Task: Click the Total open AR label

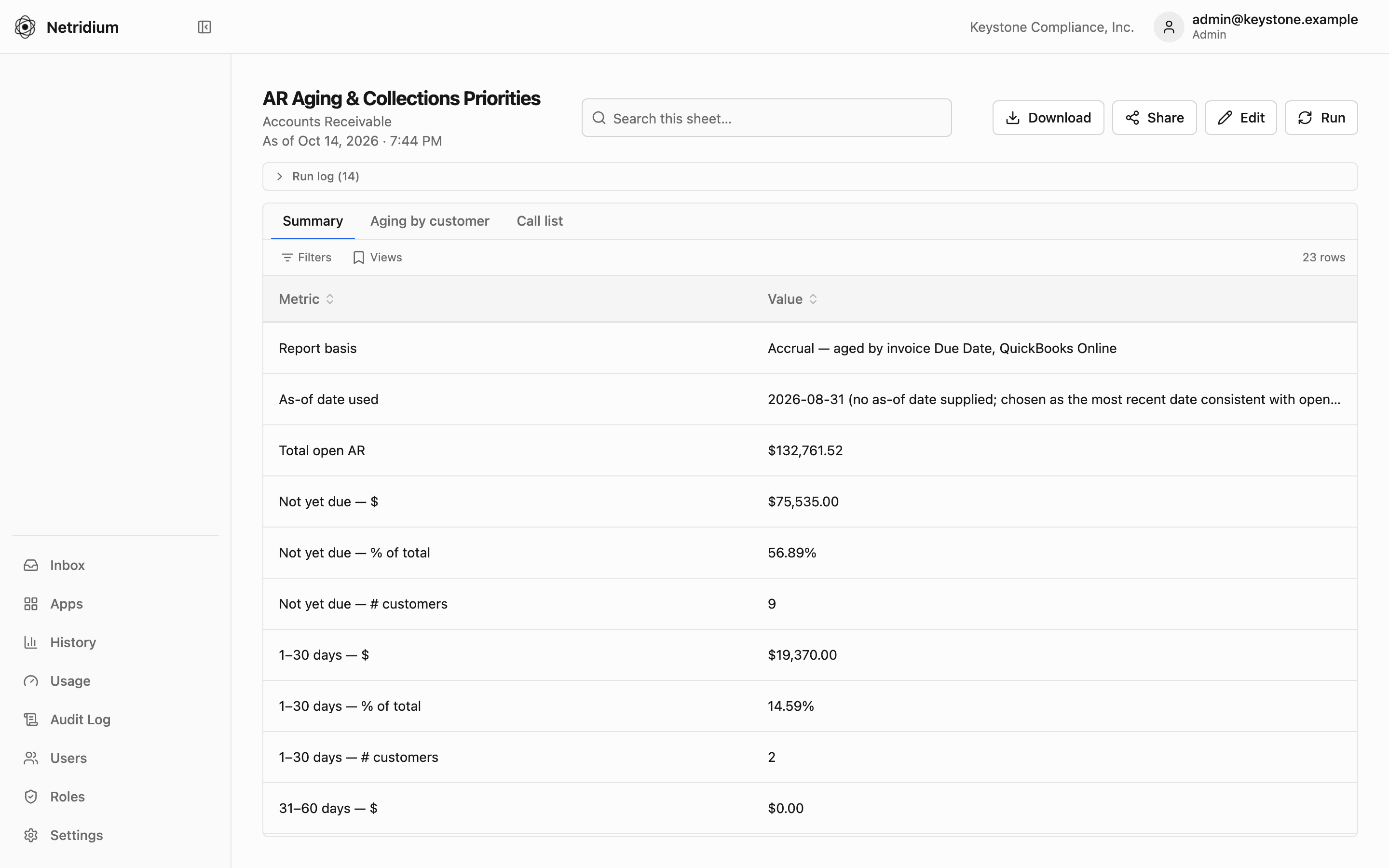Action: click(x=322, y=451)
